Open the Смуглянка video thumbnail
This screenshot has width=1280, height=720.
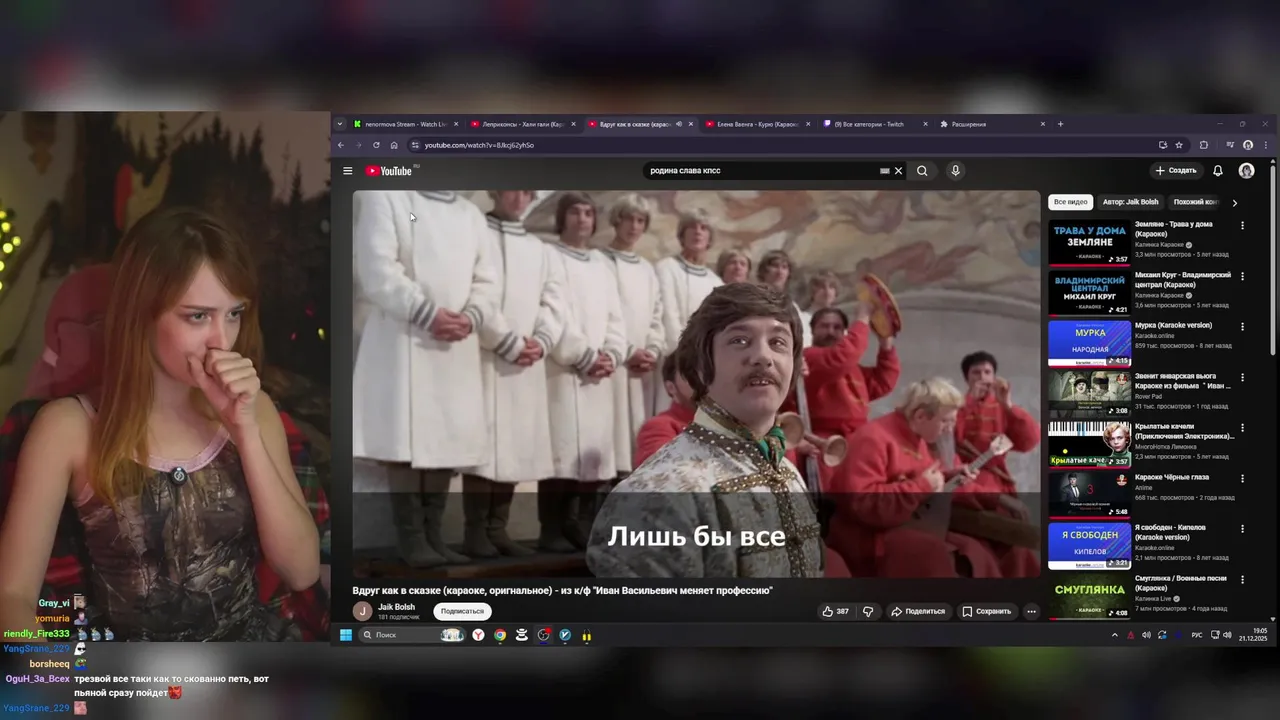(x=1089, y=596)
